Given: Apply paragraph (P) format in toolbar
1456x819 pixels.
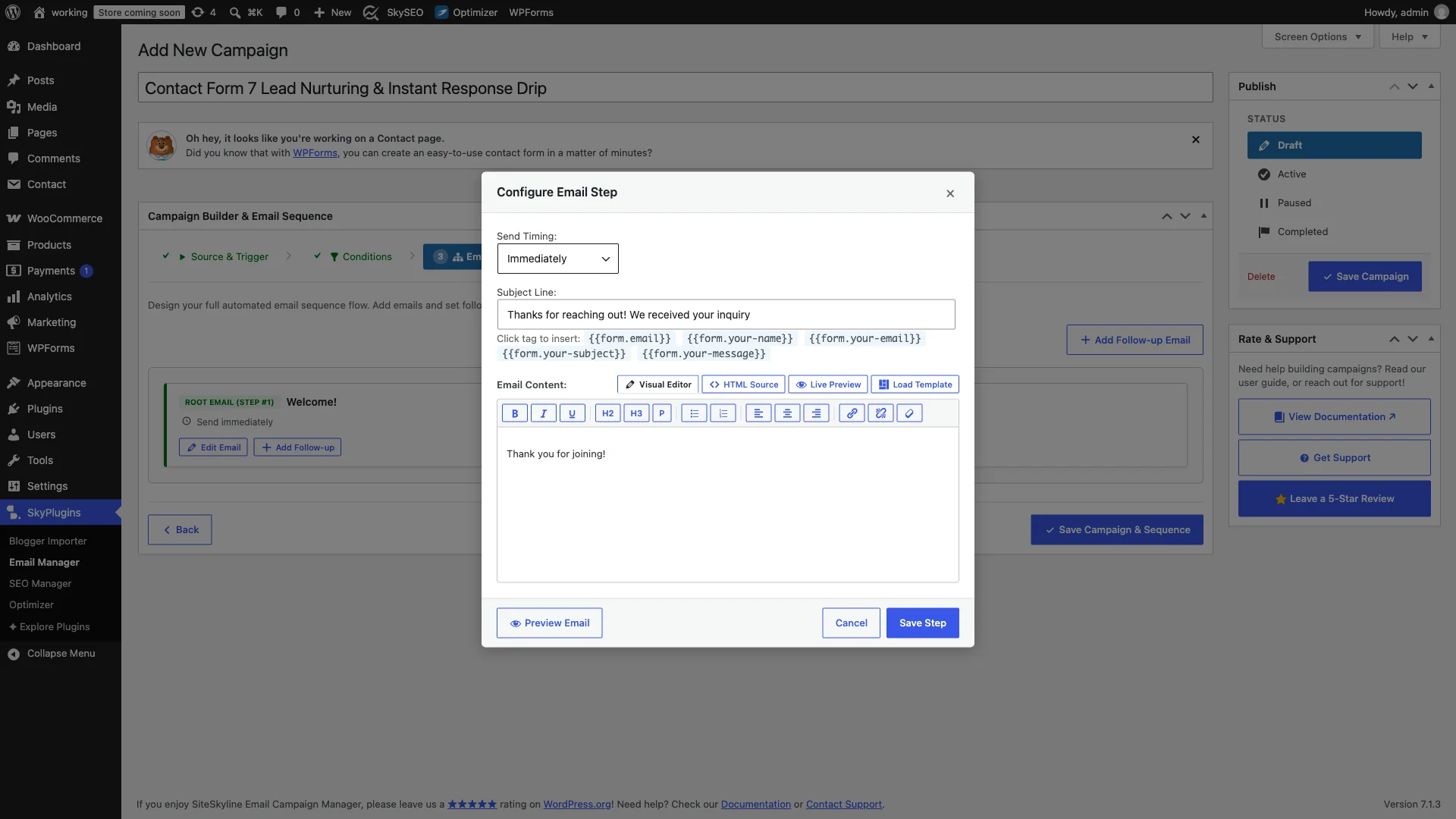Looking at the screenshot, I should tap(662, 413).
